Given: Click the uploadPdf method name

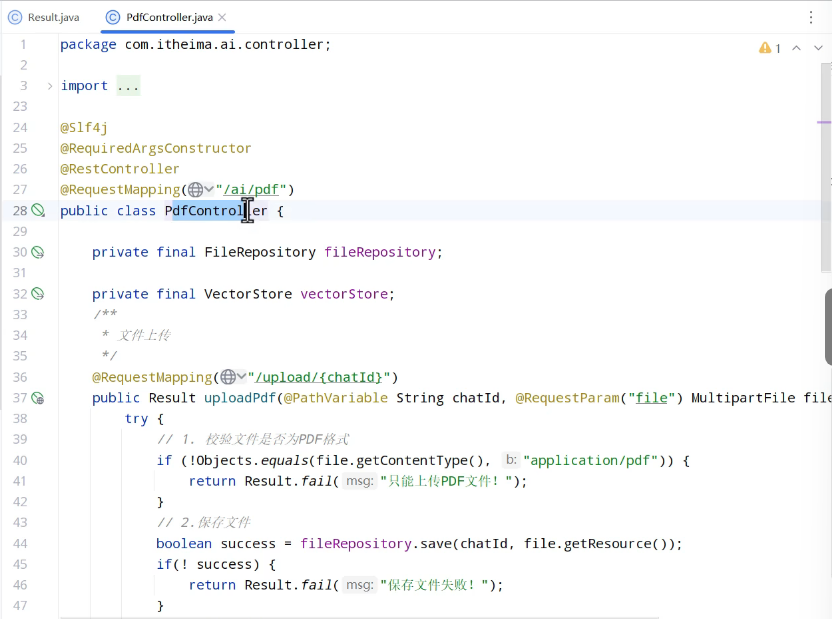Looking at the screenshot, I should (240, 398).
